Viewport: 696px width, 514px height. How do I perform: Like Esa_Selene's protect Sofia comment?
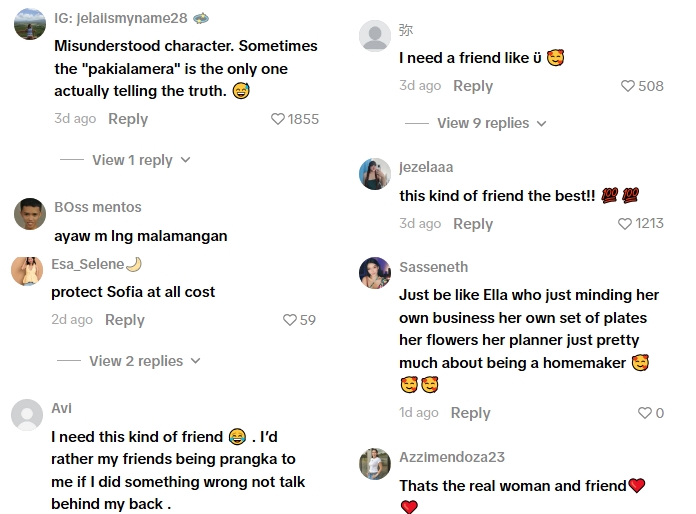pos(290,320)
